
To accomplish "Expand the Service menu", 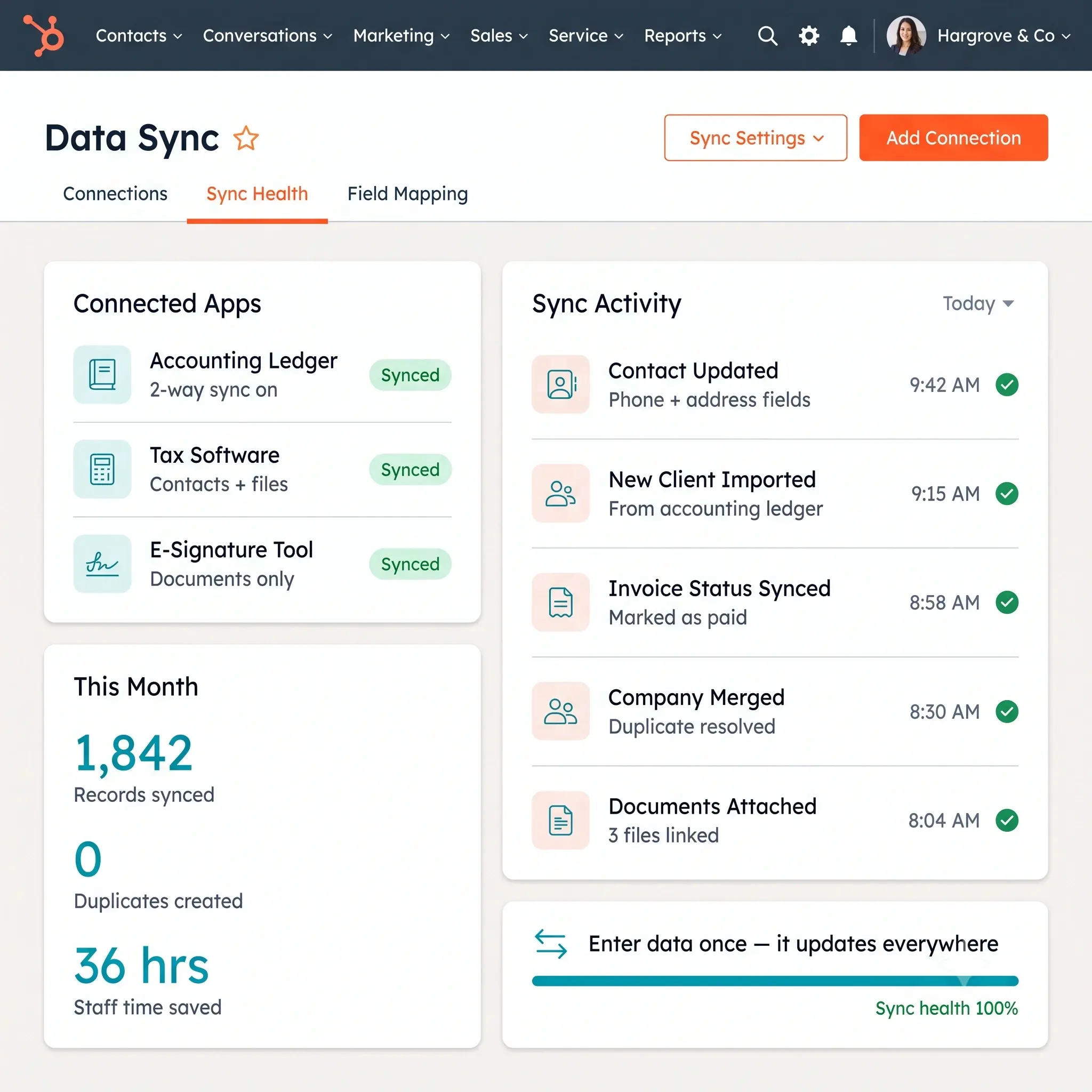I will 586,36.
